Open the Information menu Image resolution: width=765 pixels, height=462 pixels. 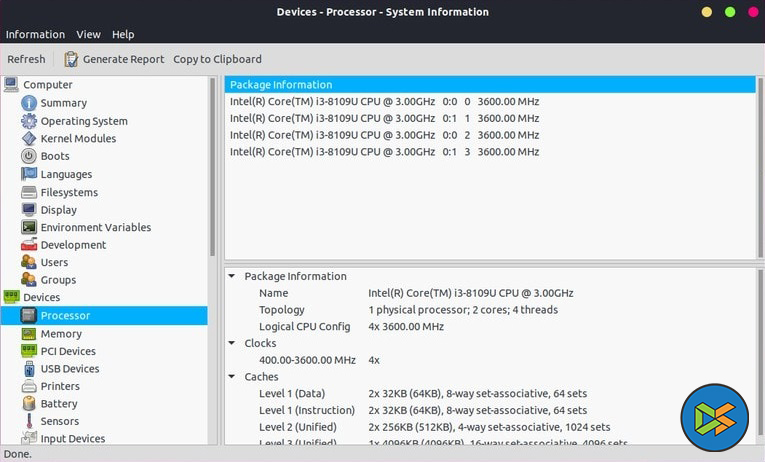coord(35,34)
